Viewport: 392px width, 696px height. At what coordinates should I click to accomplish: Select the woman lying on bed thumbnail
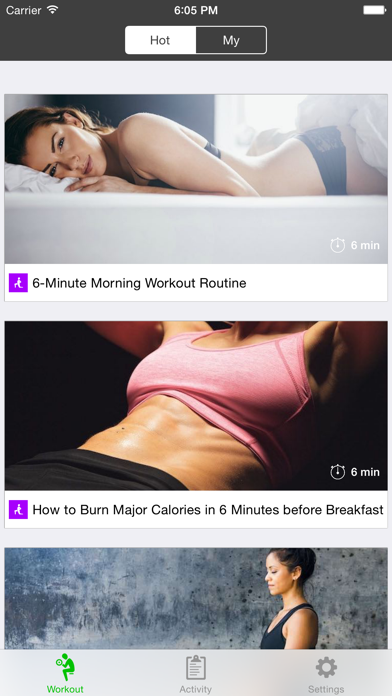pos(196,179)
